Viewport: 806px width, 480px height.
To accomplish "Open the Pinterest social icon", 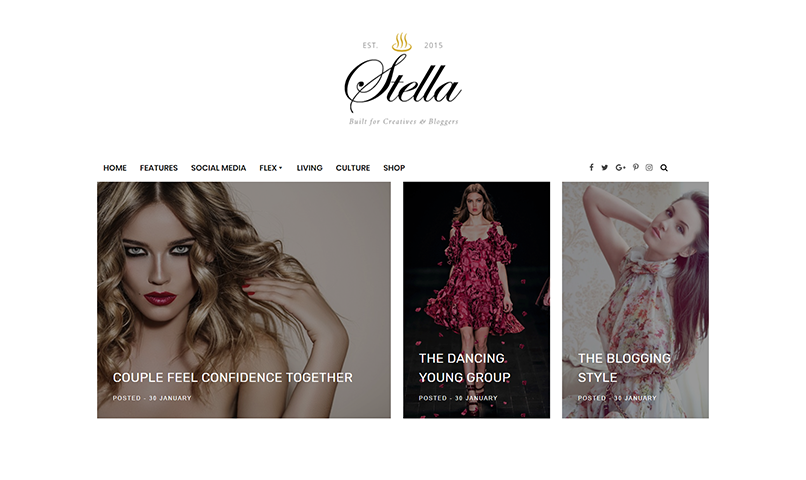I will (636, 168).
